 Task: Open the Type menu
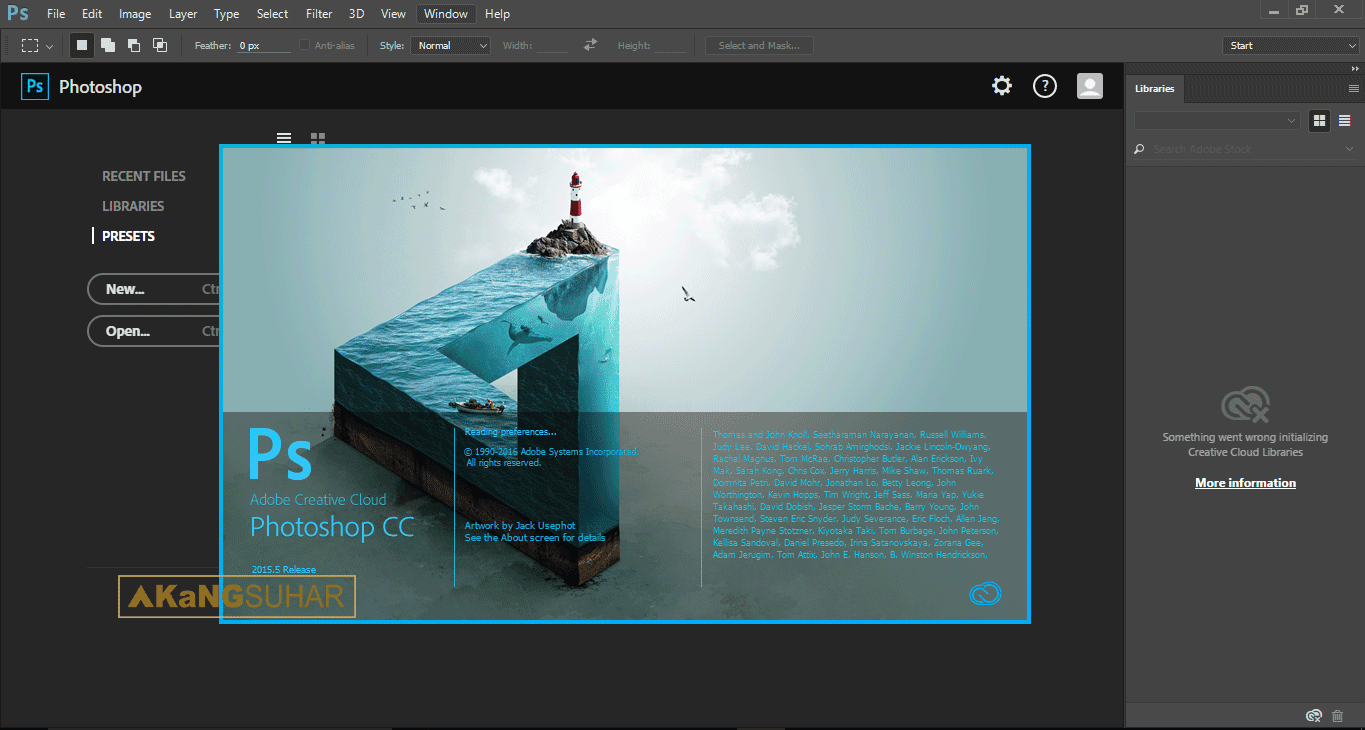click(x=227, y=14)
